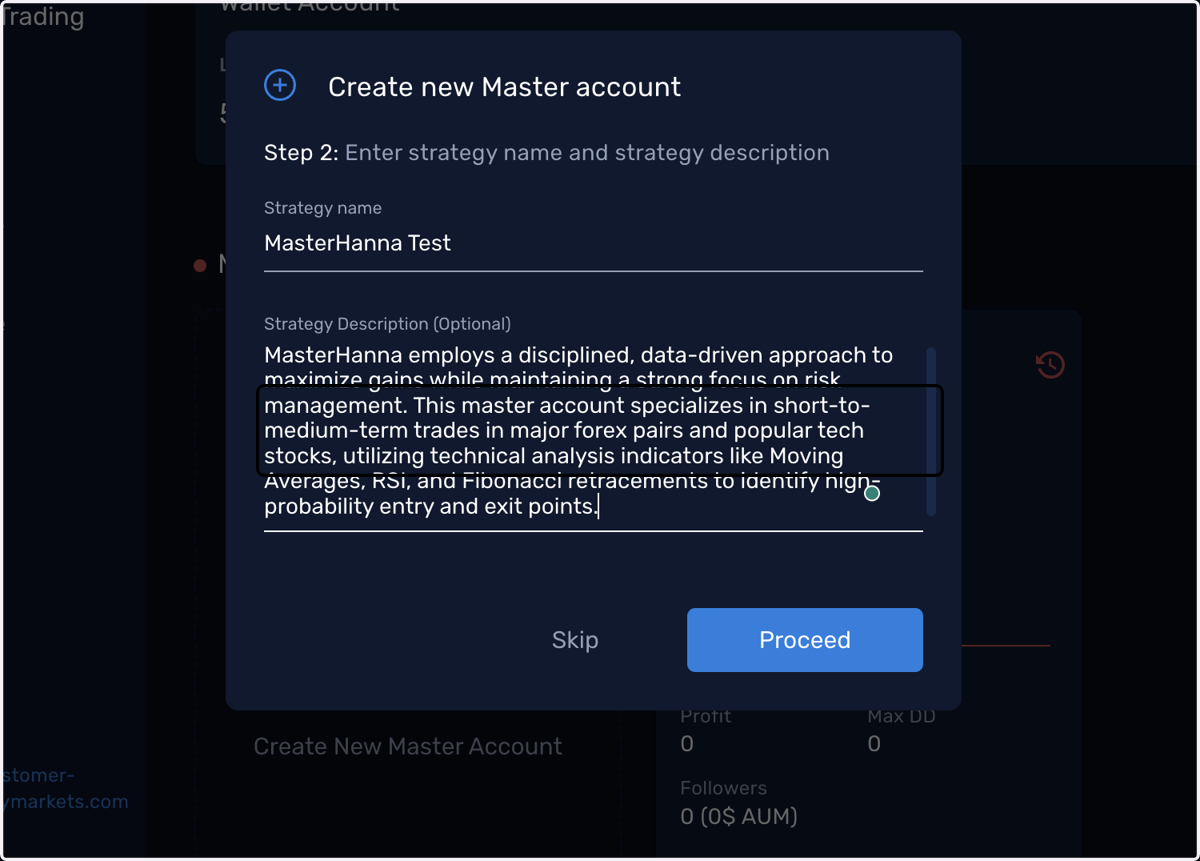Image resolution: width=1200 pixels, height=861 pixels.
Task: Click the 'Step 2:' instruction text
Action: point(546,153)
